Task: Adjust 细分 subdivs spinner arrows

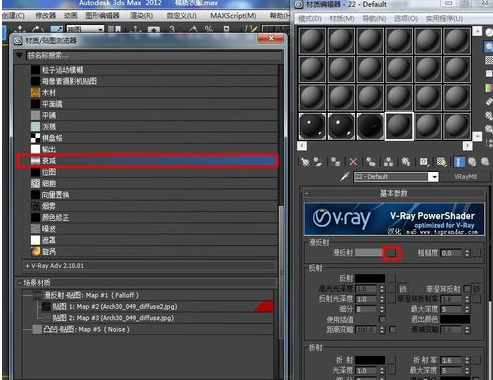Action: (x=382, y=309)
